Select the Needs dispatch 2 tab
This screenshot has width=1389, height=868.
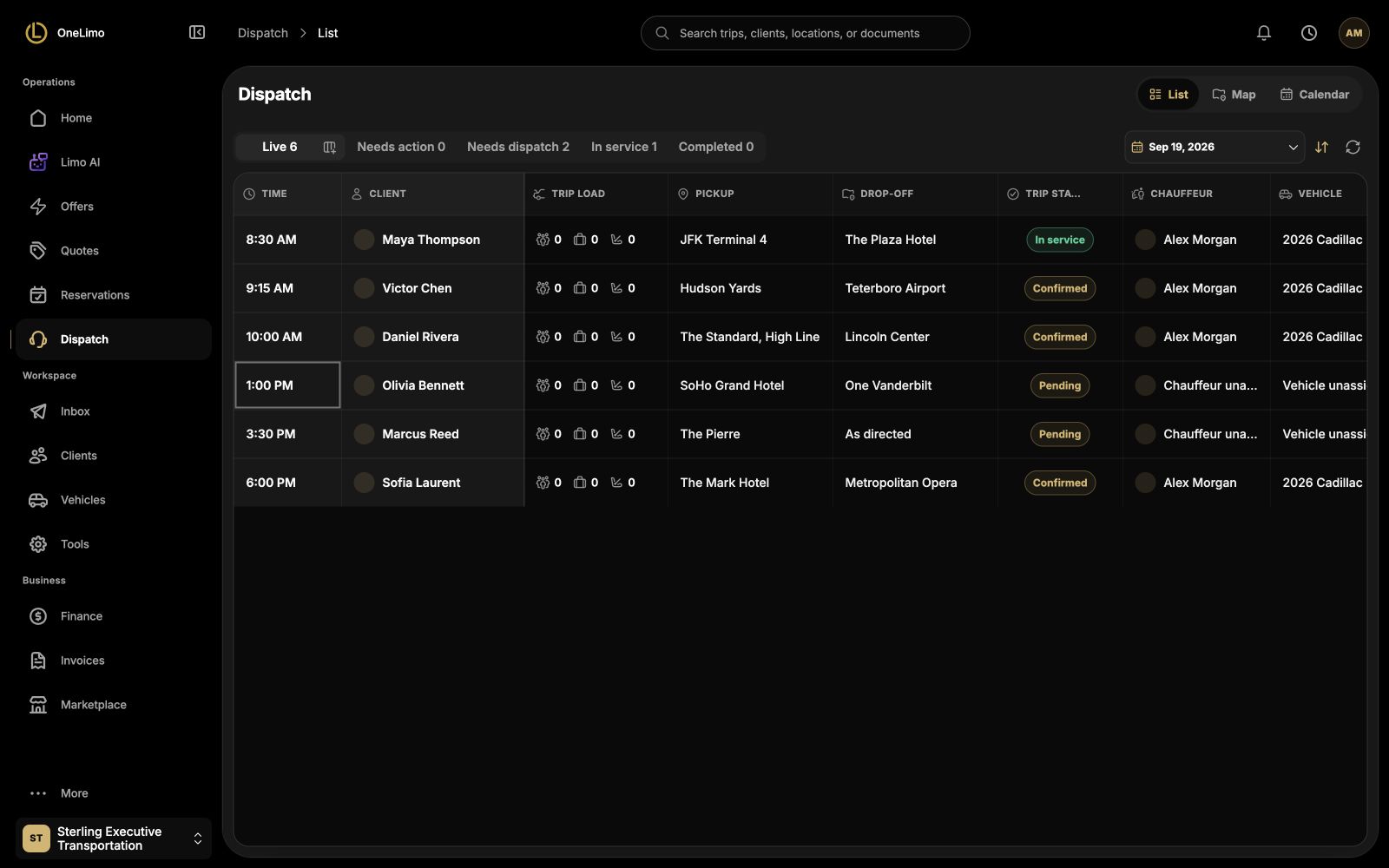[x=518, y=147]
